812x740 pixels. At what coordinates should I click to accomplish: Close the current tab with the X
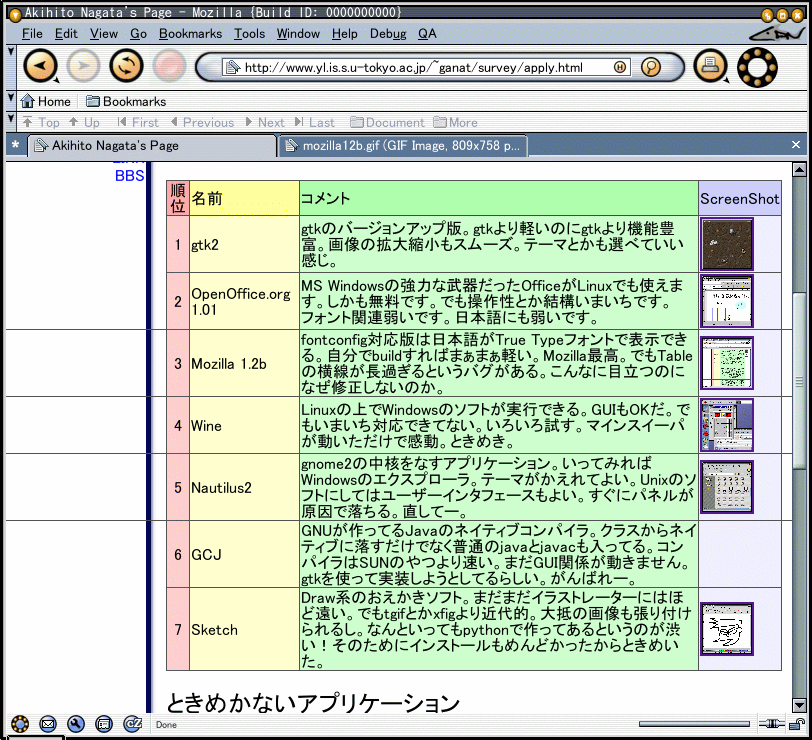coord(796,144)
